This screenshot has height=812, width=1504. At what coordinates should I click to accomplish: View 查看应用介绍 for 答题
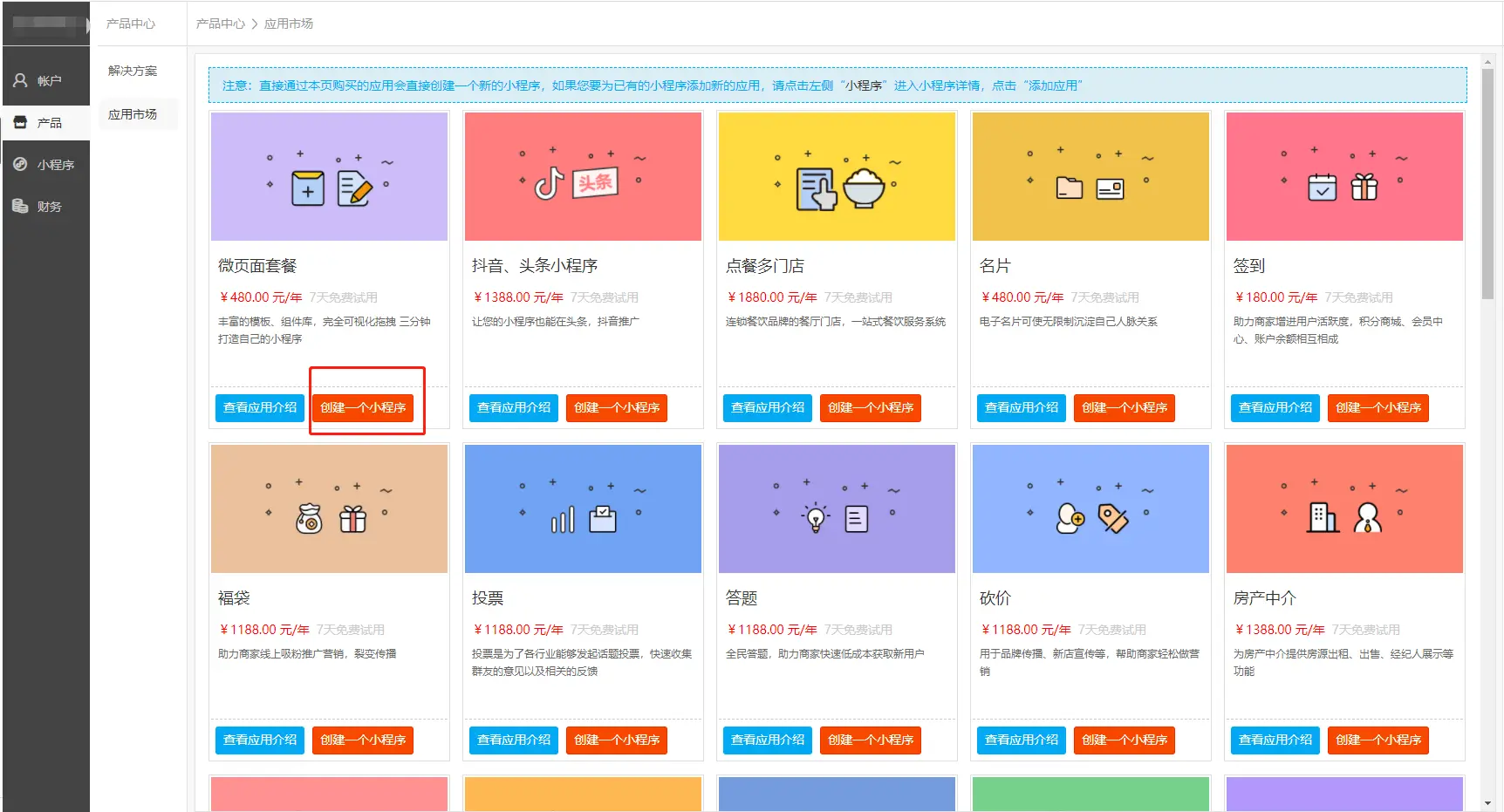click(x=768, y=740)
